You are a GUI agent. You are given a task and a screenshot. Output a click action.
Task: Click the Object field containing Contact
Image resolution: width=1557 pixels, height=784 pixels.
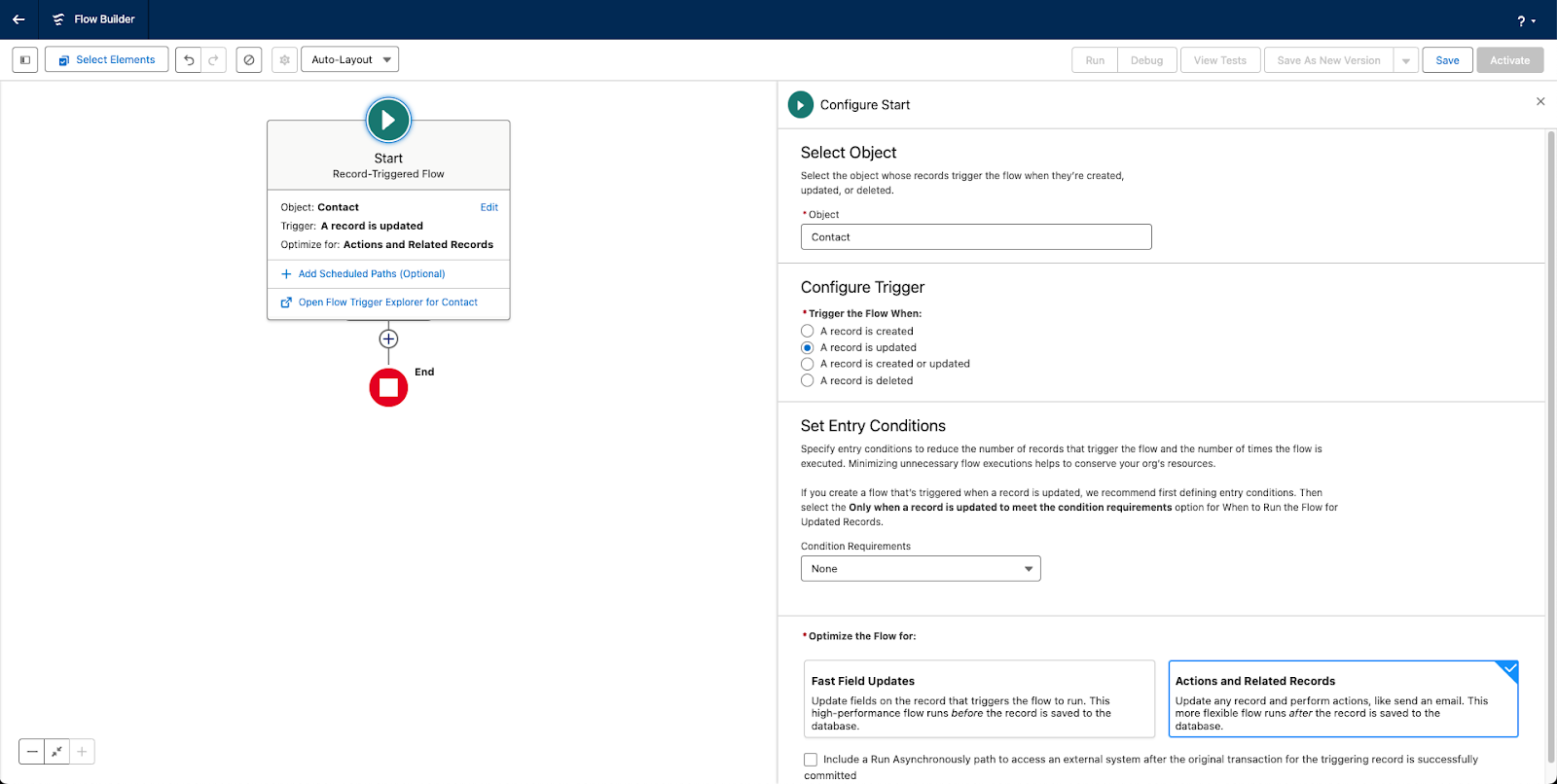coord(976,237)
